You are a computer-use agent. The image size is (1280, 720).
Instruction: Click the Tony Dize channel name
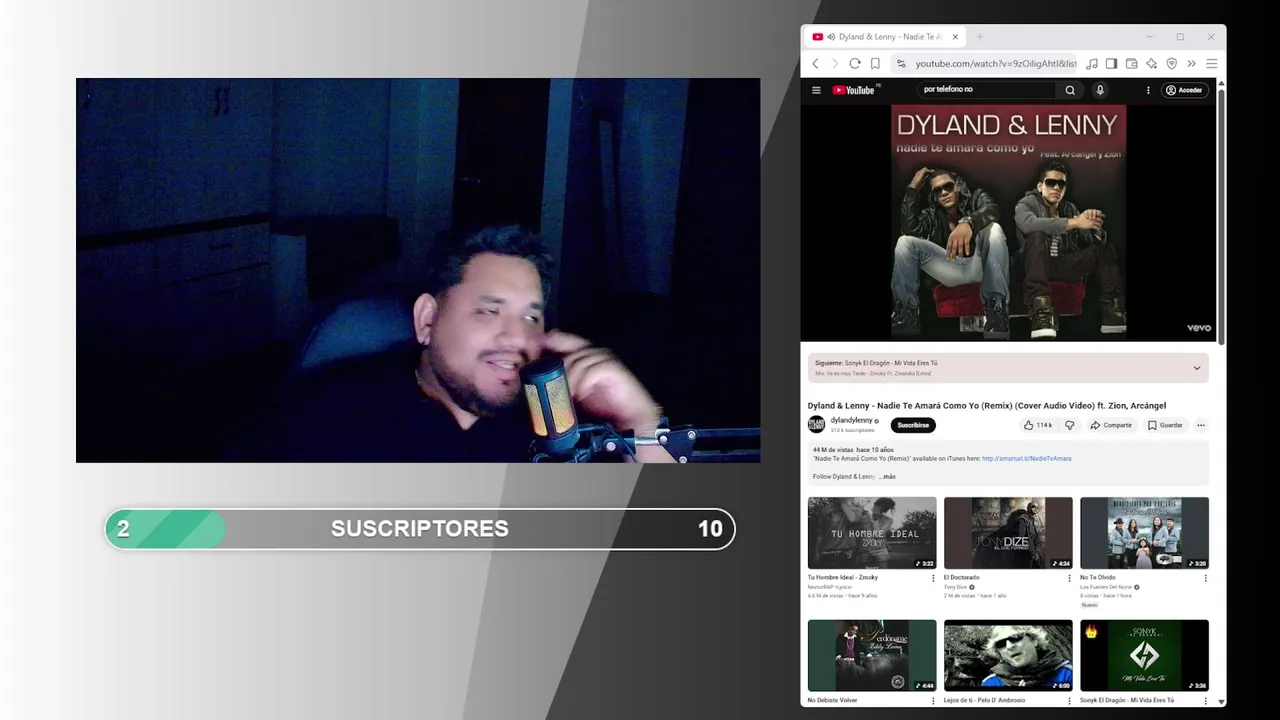(957, 587)
